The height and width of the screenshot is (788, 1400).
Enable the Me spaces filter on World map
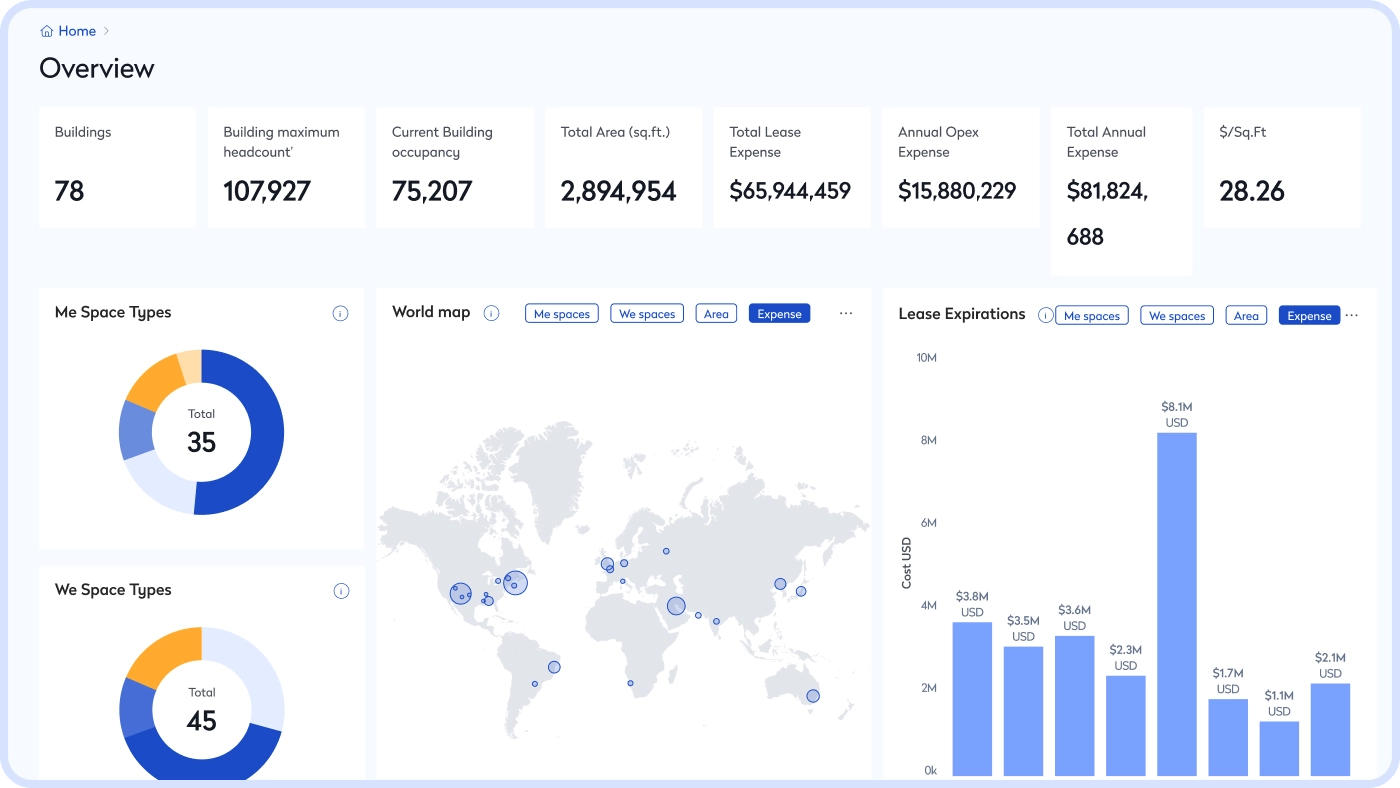(x=561, y=312)
